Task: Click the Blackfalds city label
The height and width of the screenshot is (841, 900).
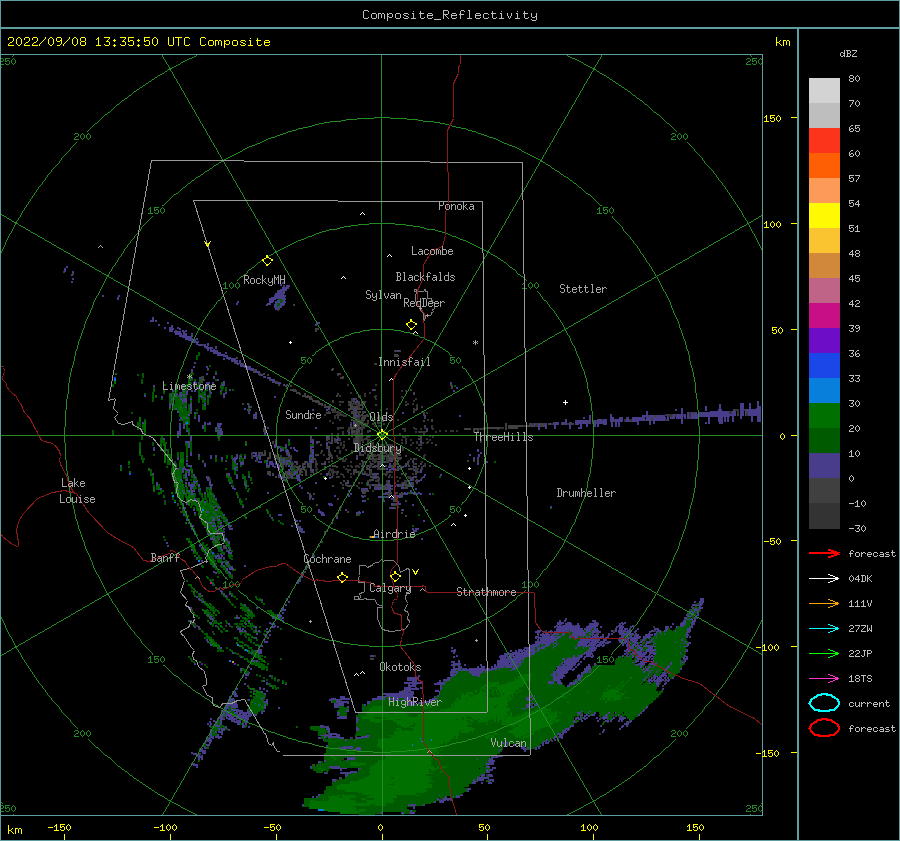Action: [425, 277]
